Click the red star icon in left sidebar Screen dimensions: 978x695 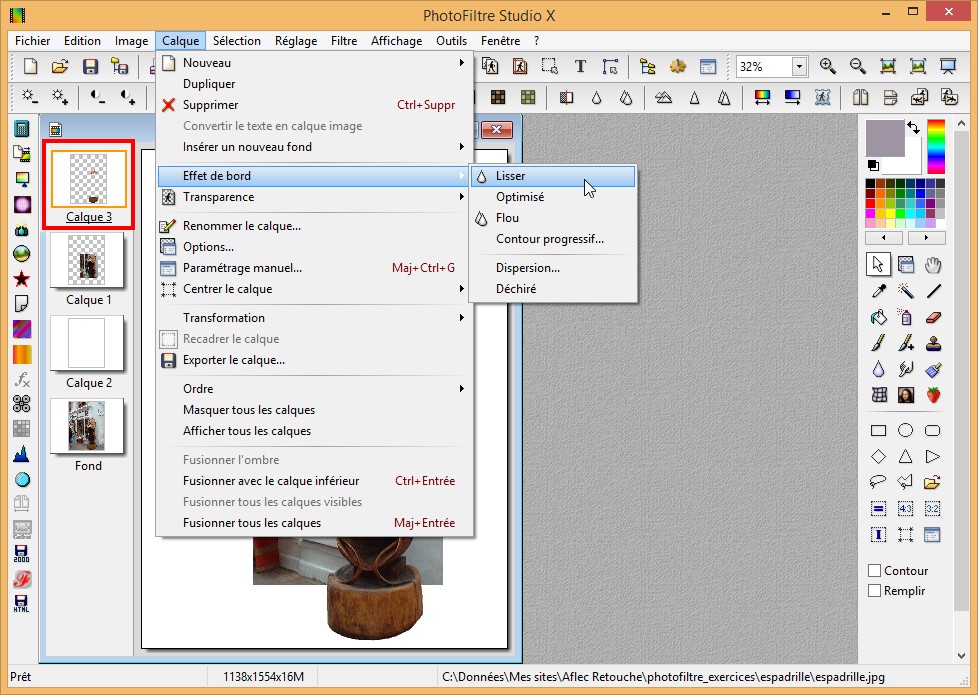pos(22,279)
